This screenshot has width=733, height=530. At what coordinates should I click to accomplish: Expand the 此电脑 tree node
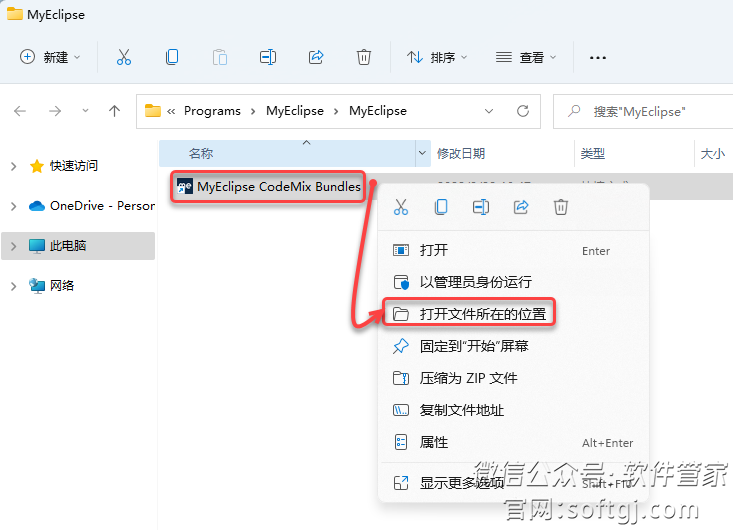tap(14, 246)
